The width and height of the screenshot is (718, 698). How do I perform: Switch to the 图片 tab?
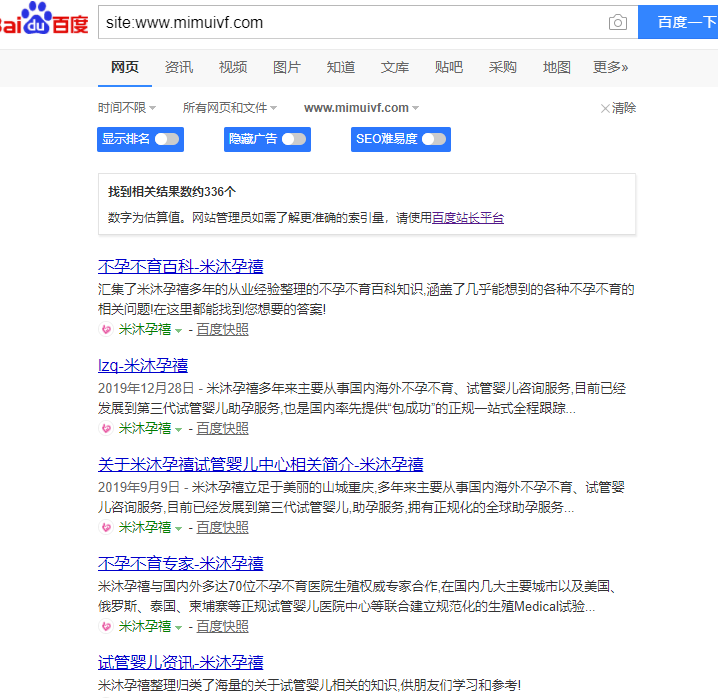click(287, 67)
